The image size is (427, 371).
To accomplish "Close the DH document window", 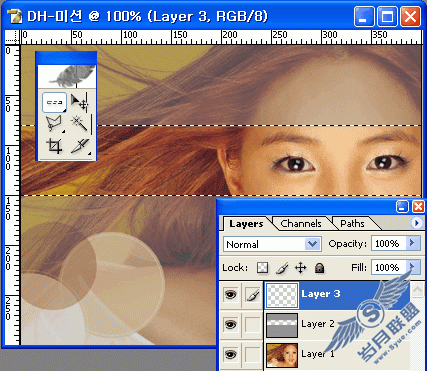I will click(410, 16).
